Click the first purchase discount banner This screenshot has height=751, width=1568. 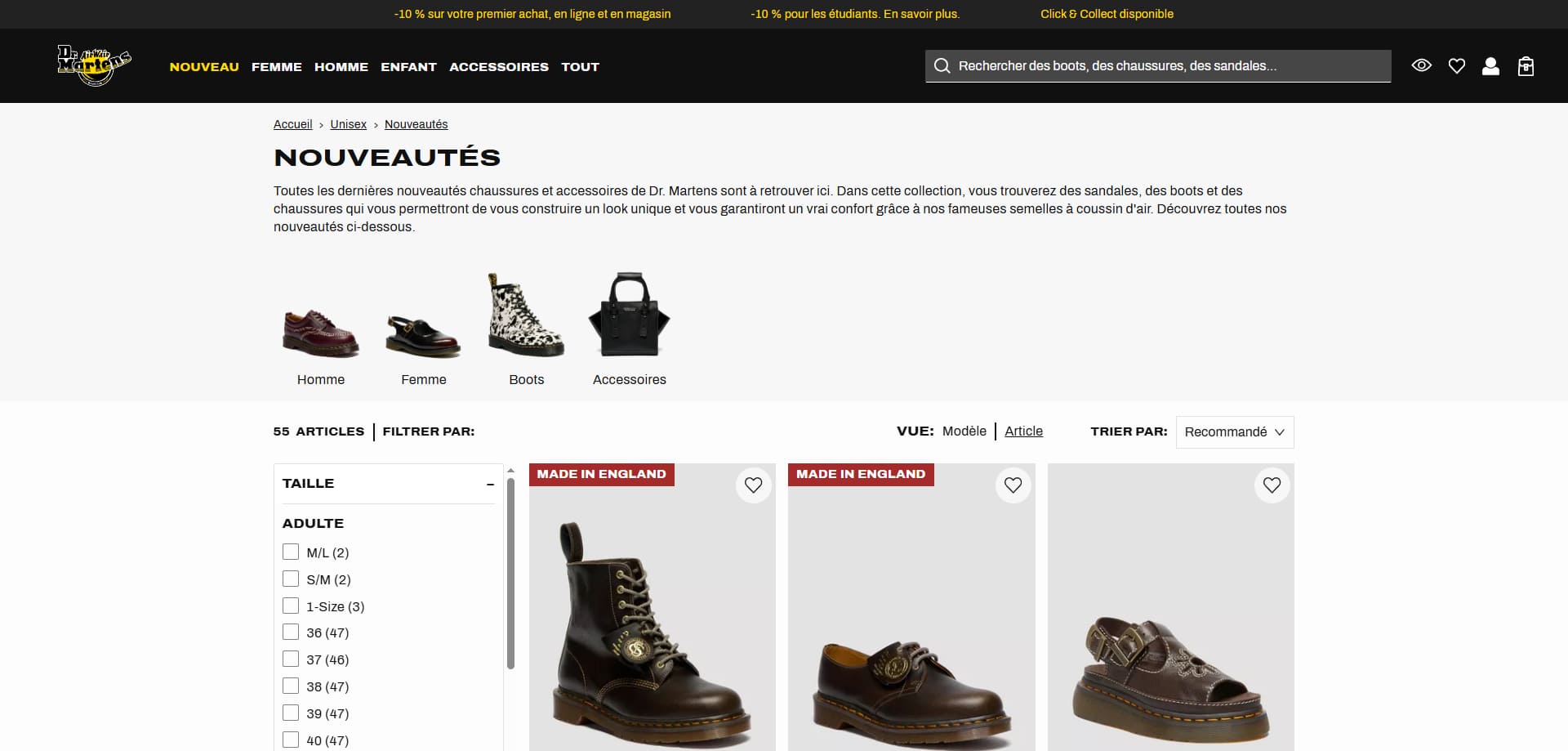click(532, 14)
